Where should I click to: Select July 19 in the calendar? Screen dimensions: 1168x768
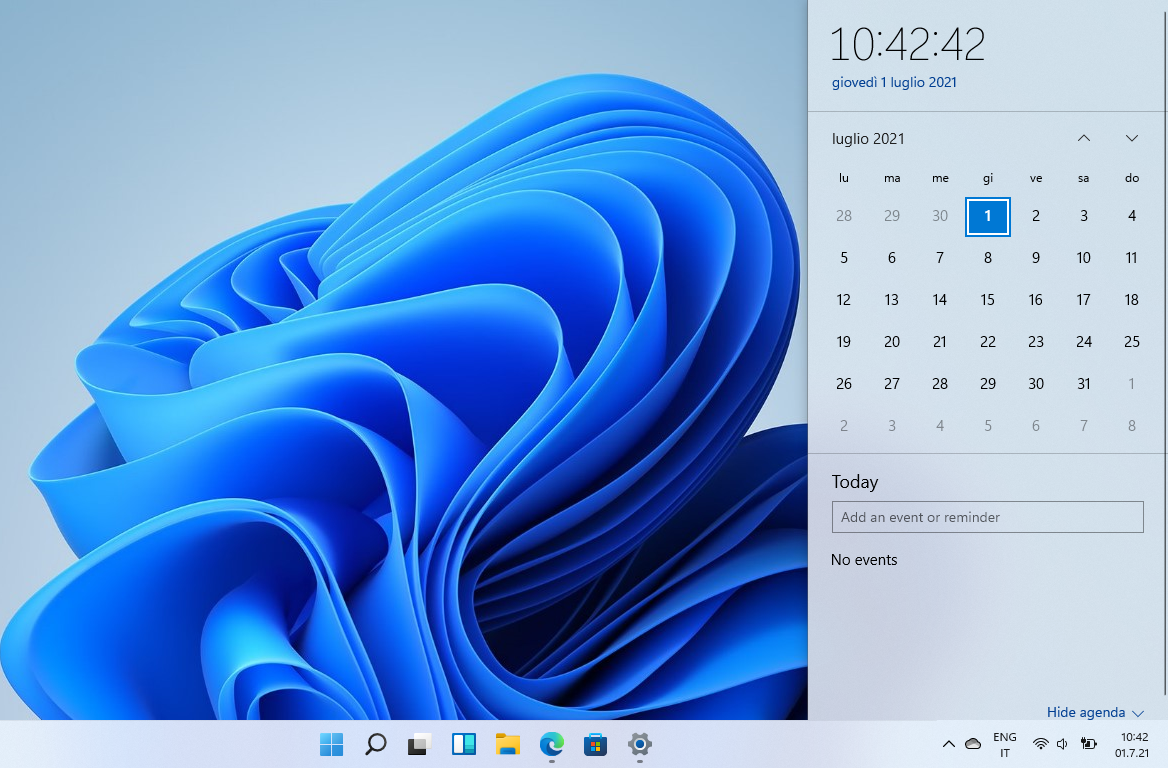pyautogui.click(x=843, y=342)
